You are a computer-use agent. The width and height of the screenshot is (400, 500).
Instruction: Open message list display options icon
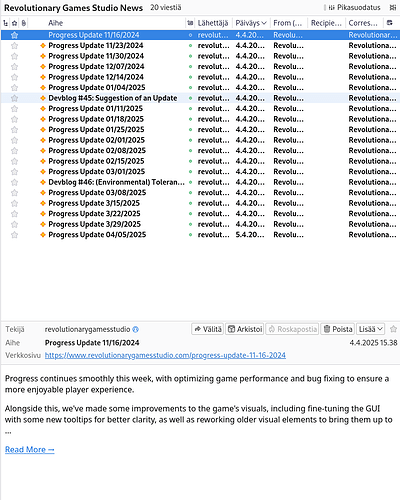point(393,8)
